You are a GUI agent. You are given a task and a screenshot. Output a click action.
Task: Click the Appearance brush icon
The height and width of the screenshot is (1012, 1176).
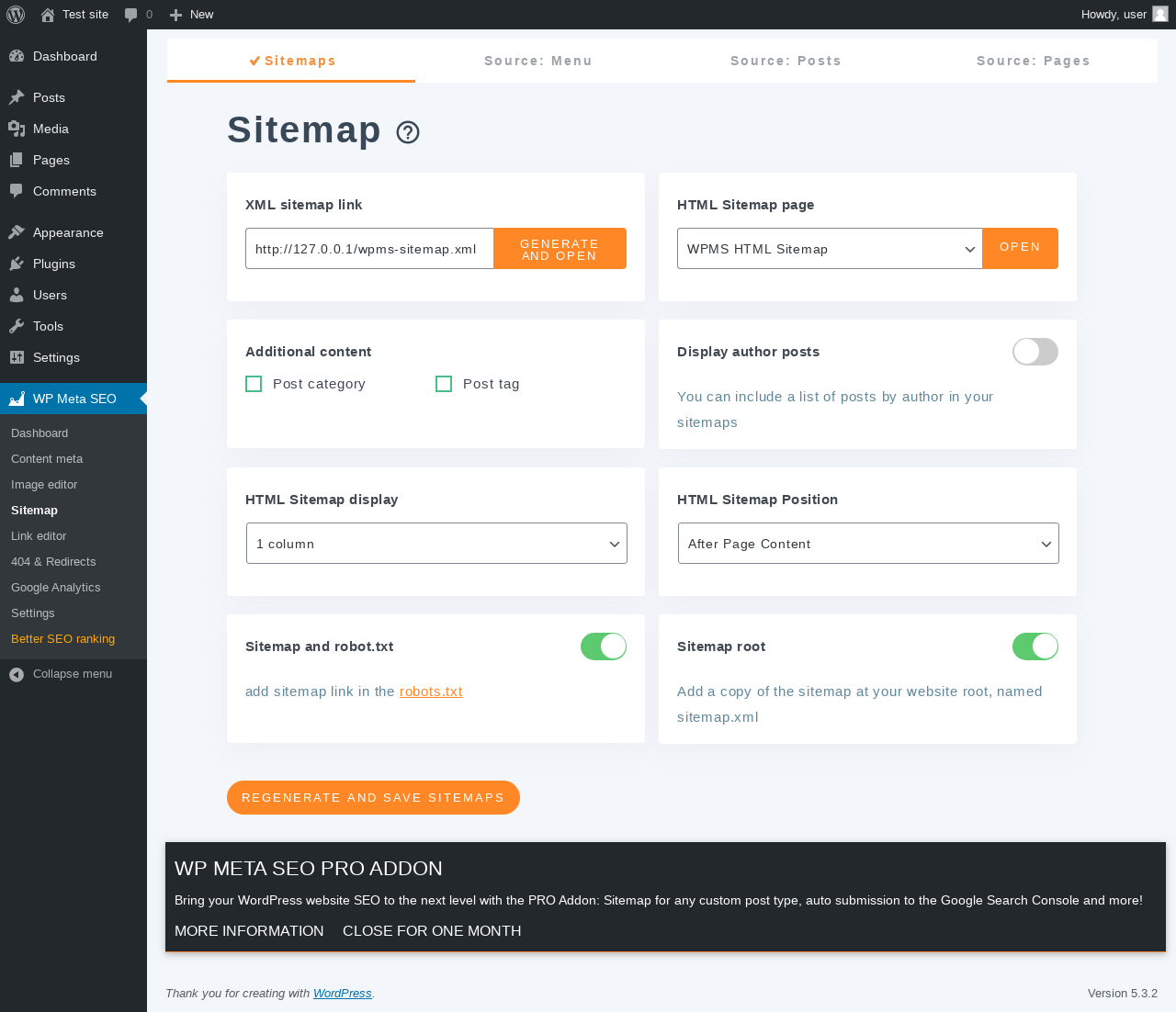pos(17,232)
